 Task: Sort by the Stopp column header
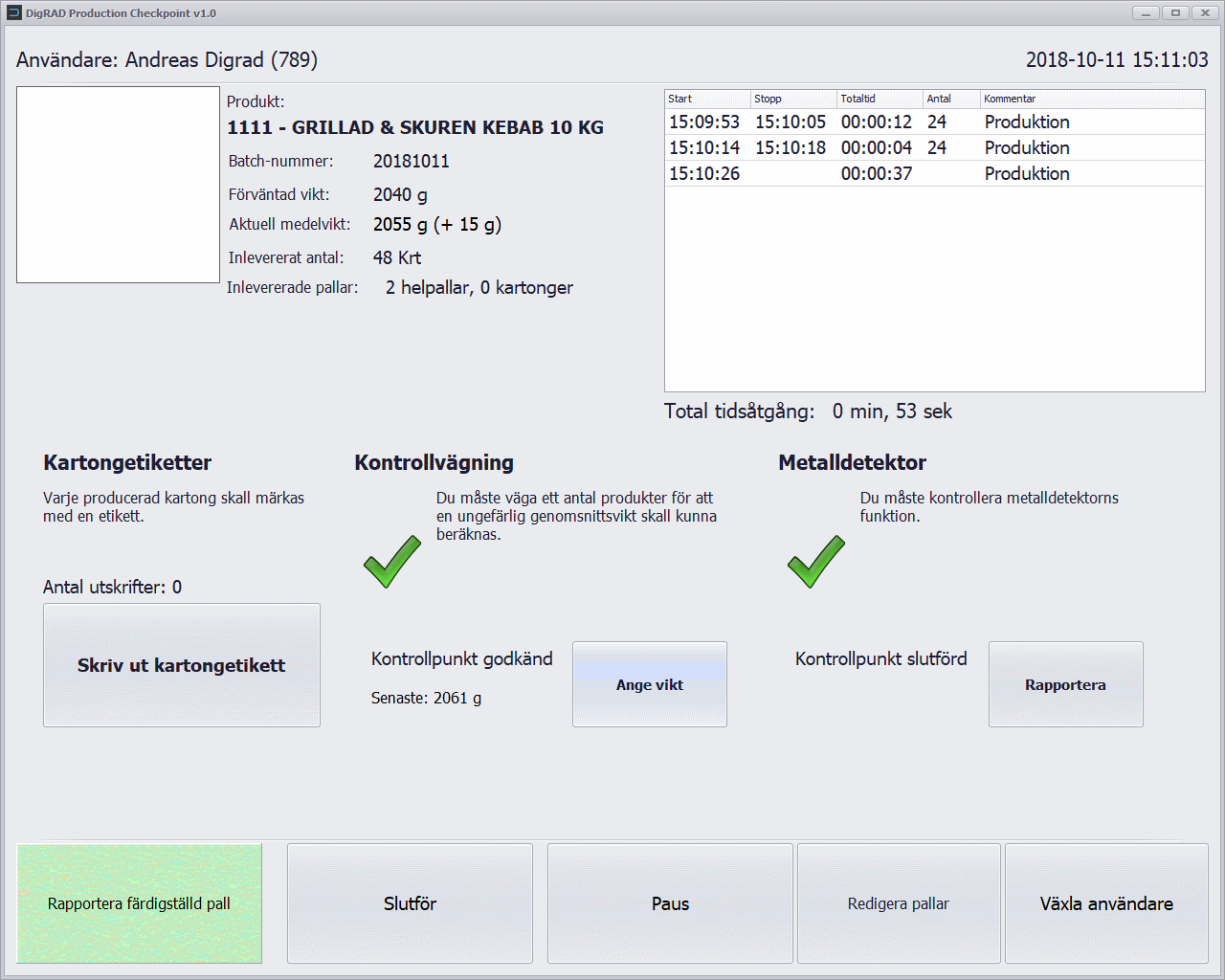click(793, 99)
